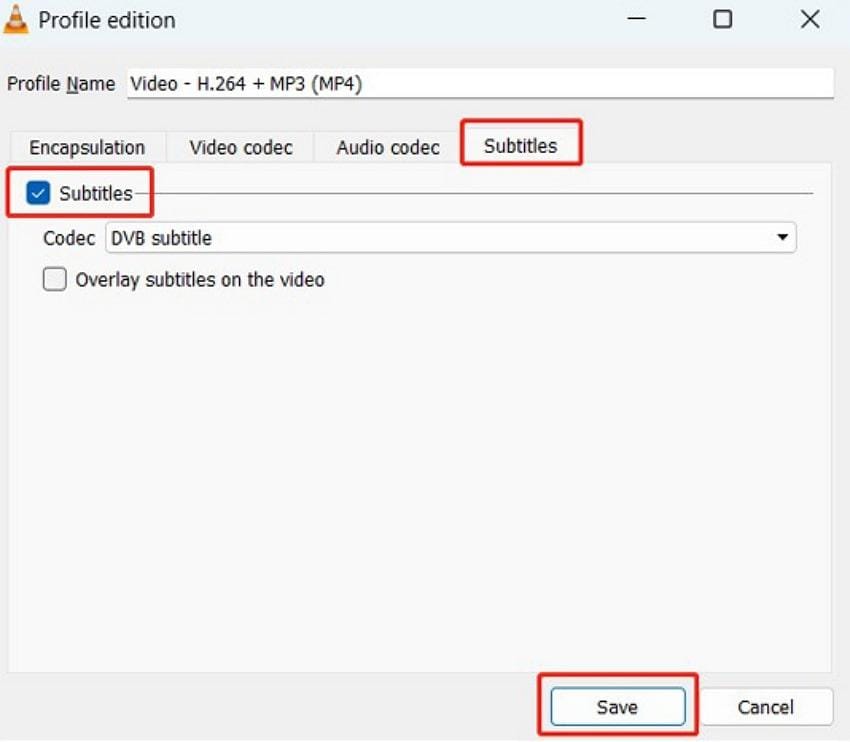Click the VLC cone icon in the title bar
This screenshot has width=850, height=742.
coord(15,20)
